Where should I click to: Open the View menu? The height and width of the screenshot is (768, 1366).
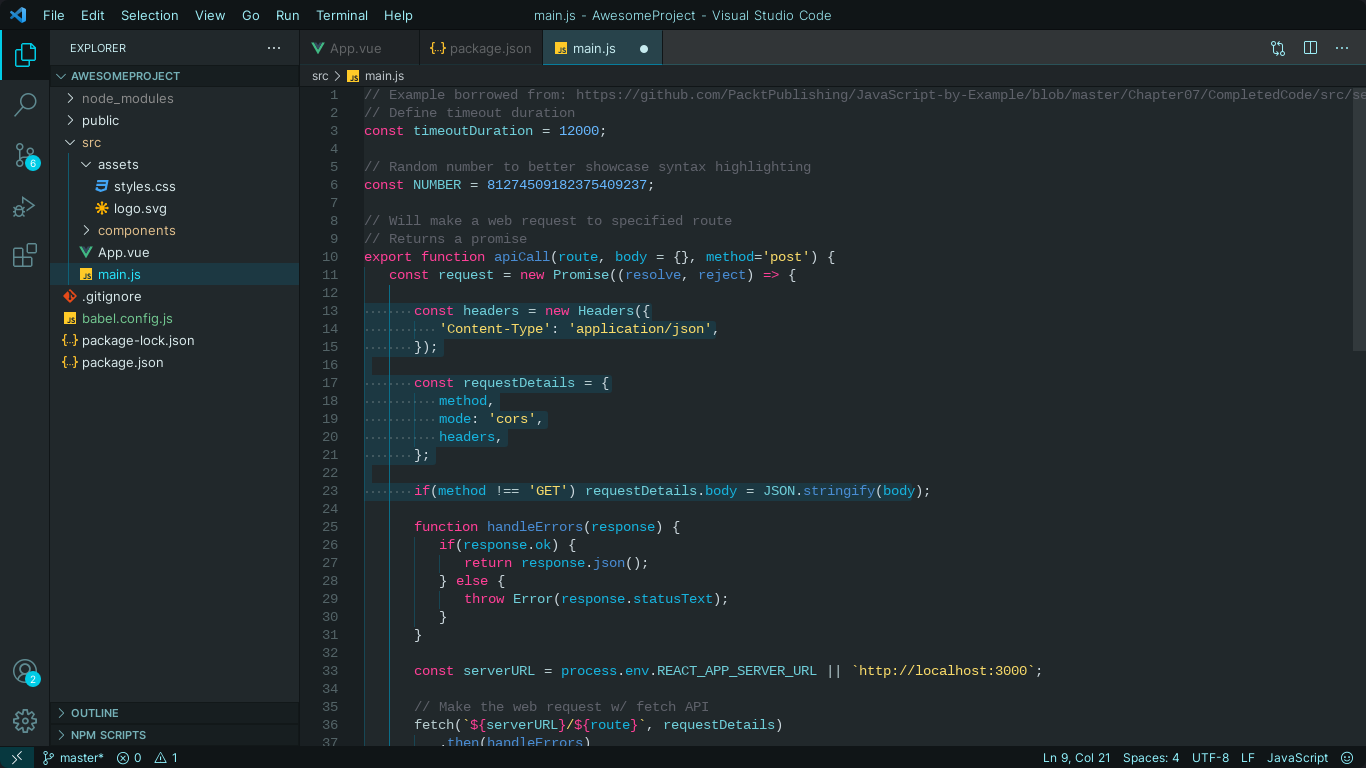click(210, 15)
